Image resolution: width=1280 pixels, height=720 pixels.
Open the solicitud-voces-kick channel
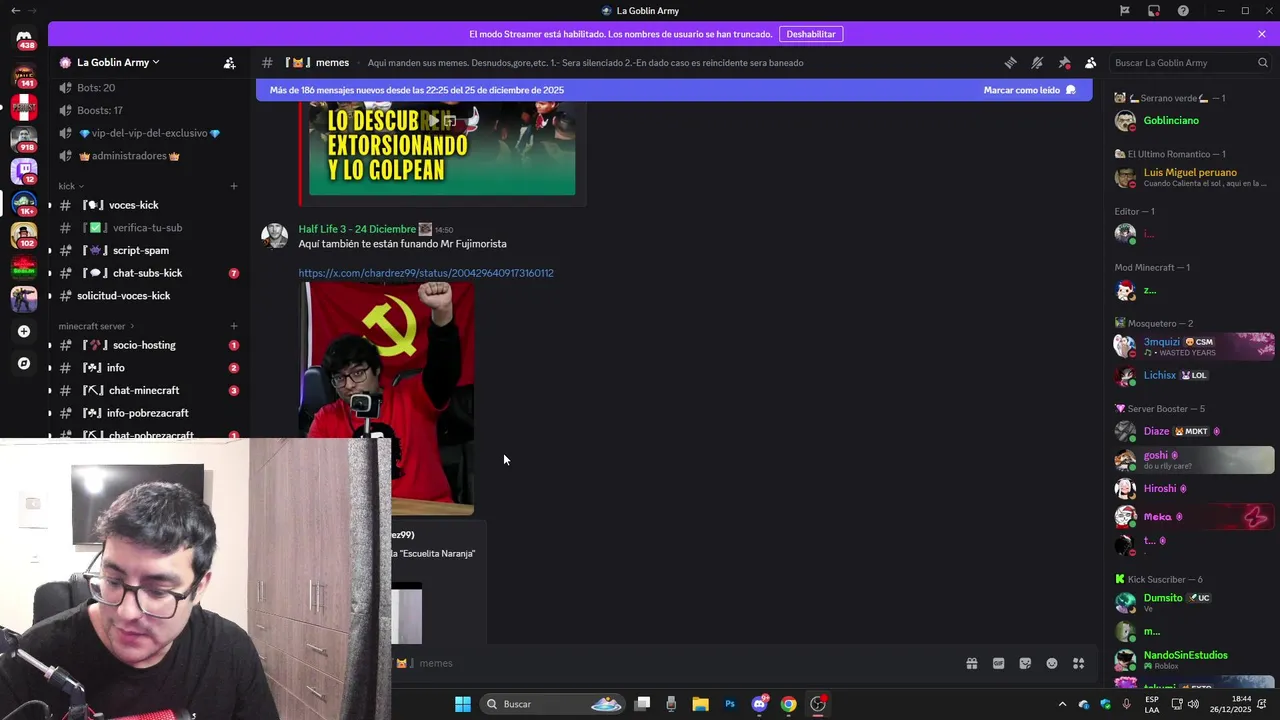click(x=149, y=296)
